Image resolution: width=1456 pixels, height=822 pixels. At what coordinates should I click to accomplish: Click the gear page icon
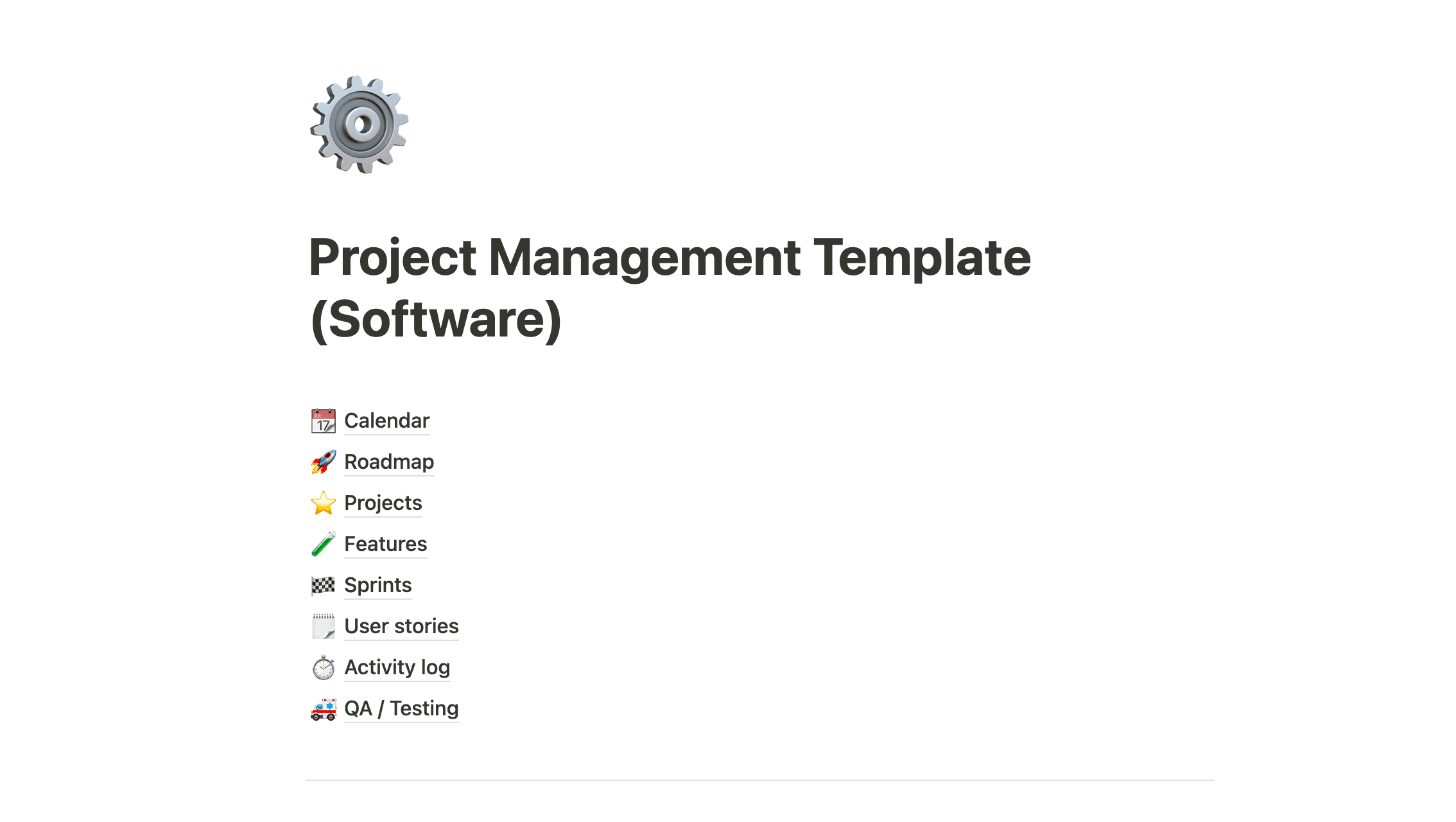coord(360,125)
